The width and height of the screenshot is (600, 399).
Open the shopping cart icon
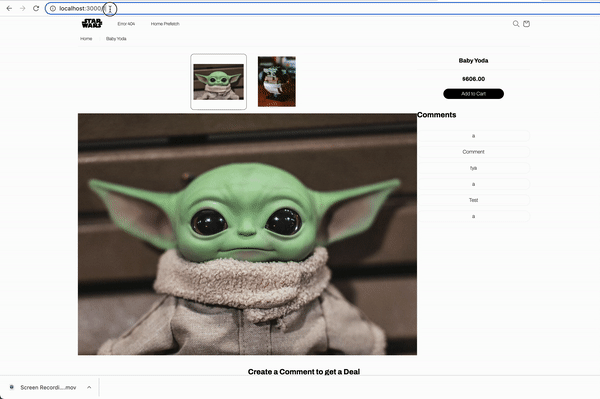pos(527,24)
